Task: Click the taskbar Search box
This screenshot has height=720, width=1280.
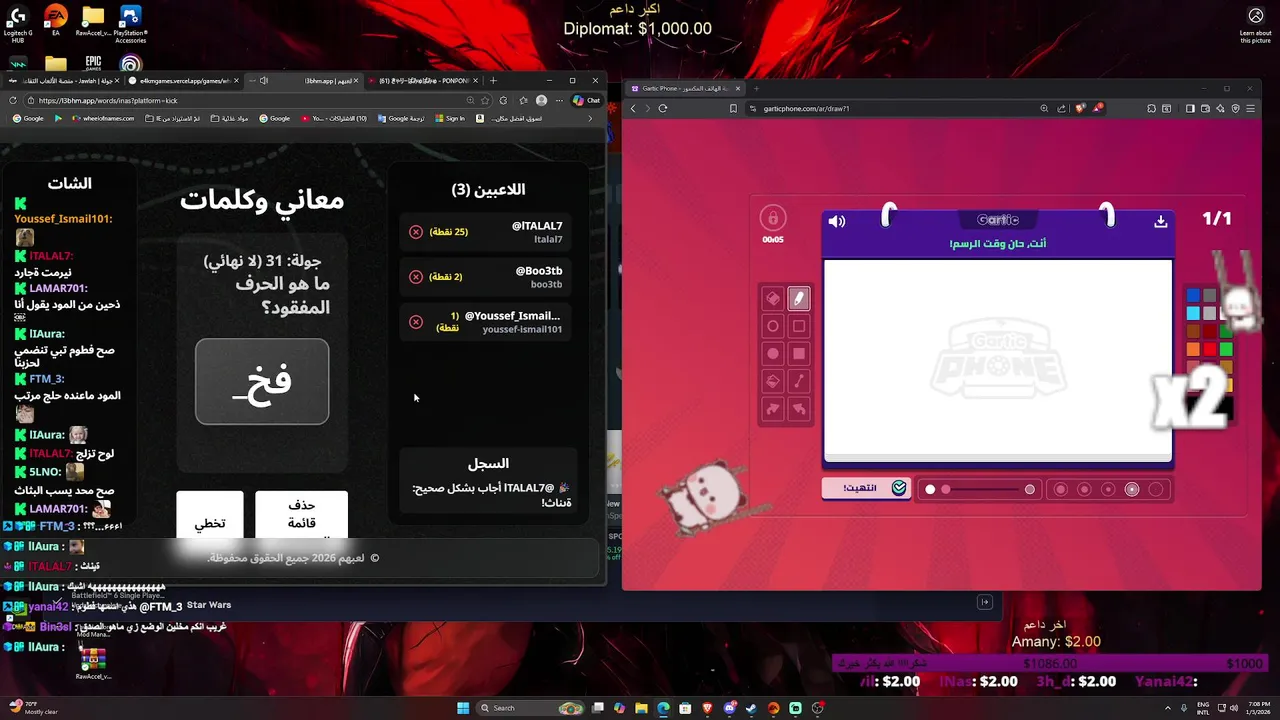Action: [x=530, y=708]
